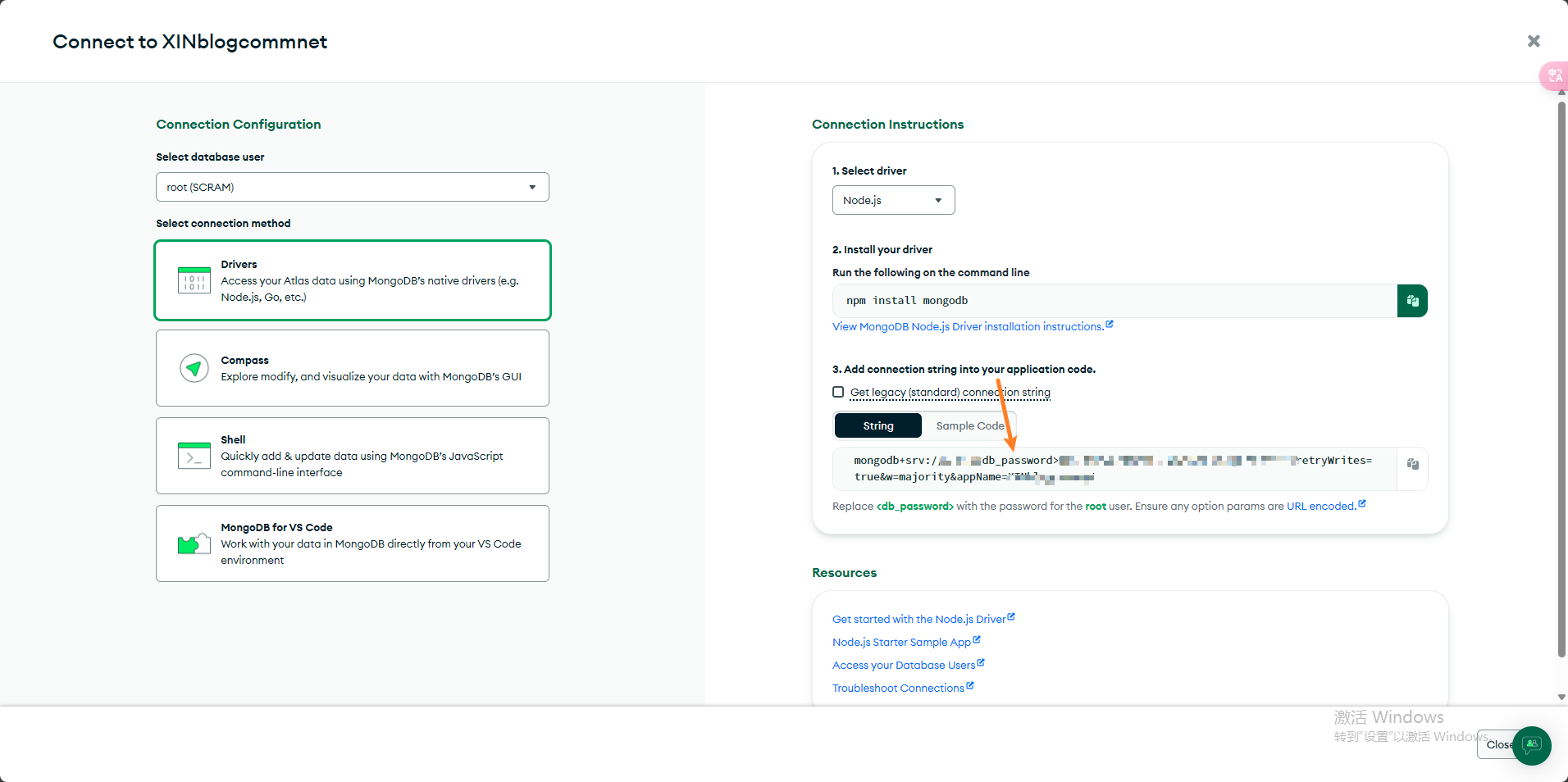Click external link icon beside Node.js Starter Sample App
Screen dimensions: 1568x782
(977, 640)
